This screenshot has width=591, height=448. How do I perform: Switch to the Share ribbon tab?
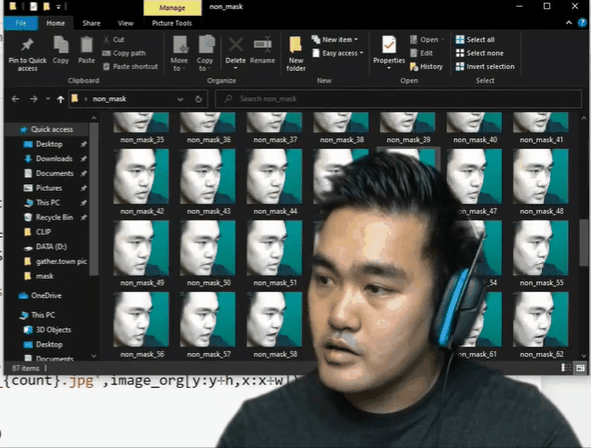coord(91,23)
